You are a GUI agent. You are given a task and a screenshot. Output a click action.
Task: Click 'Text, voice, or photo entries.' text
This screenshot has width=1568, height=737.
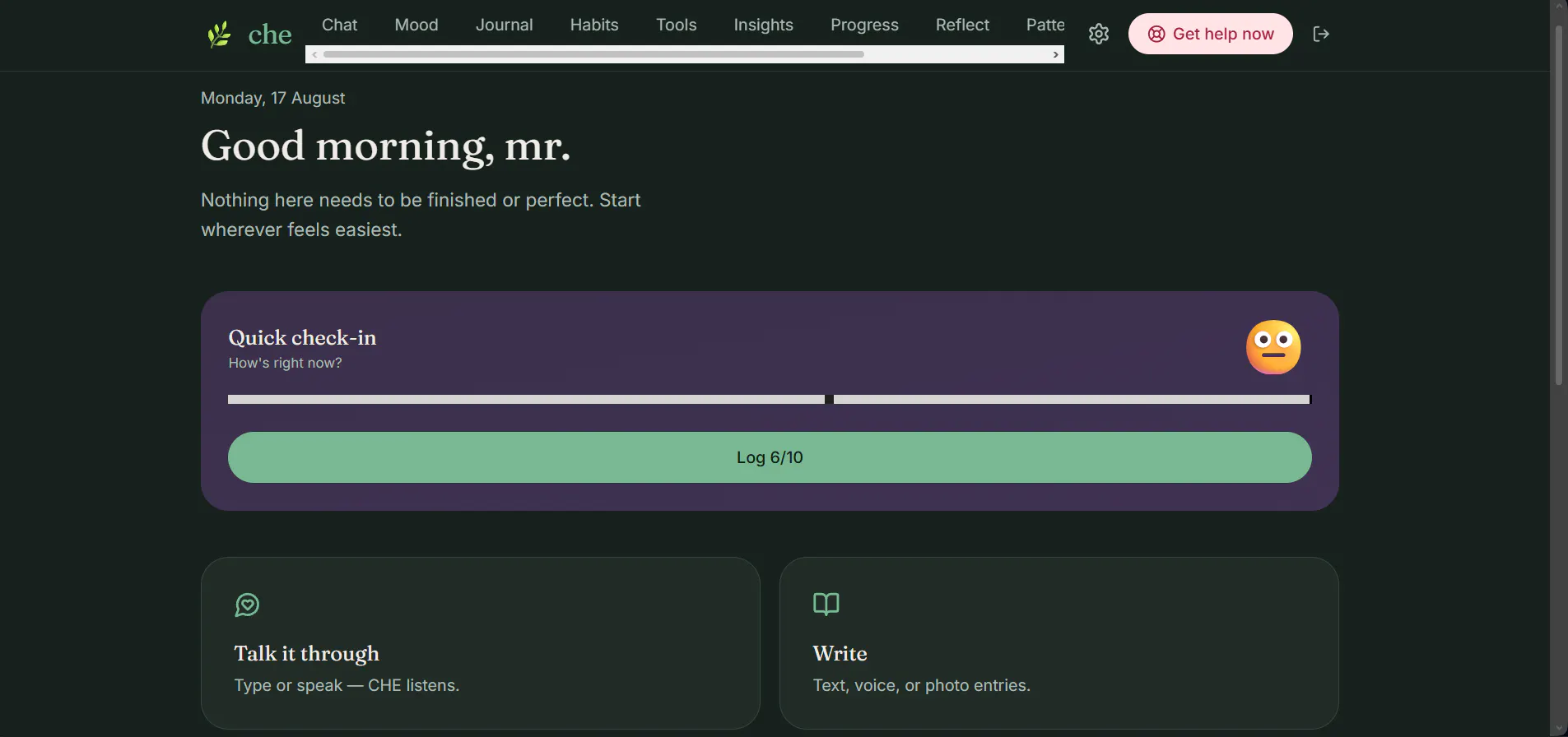pyautogui.click(x=922, y=685)
